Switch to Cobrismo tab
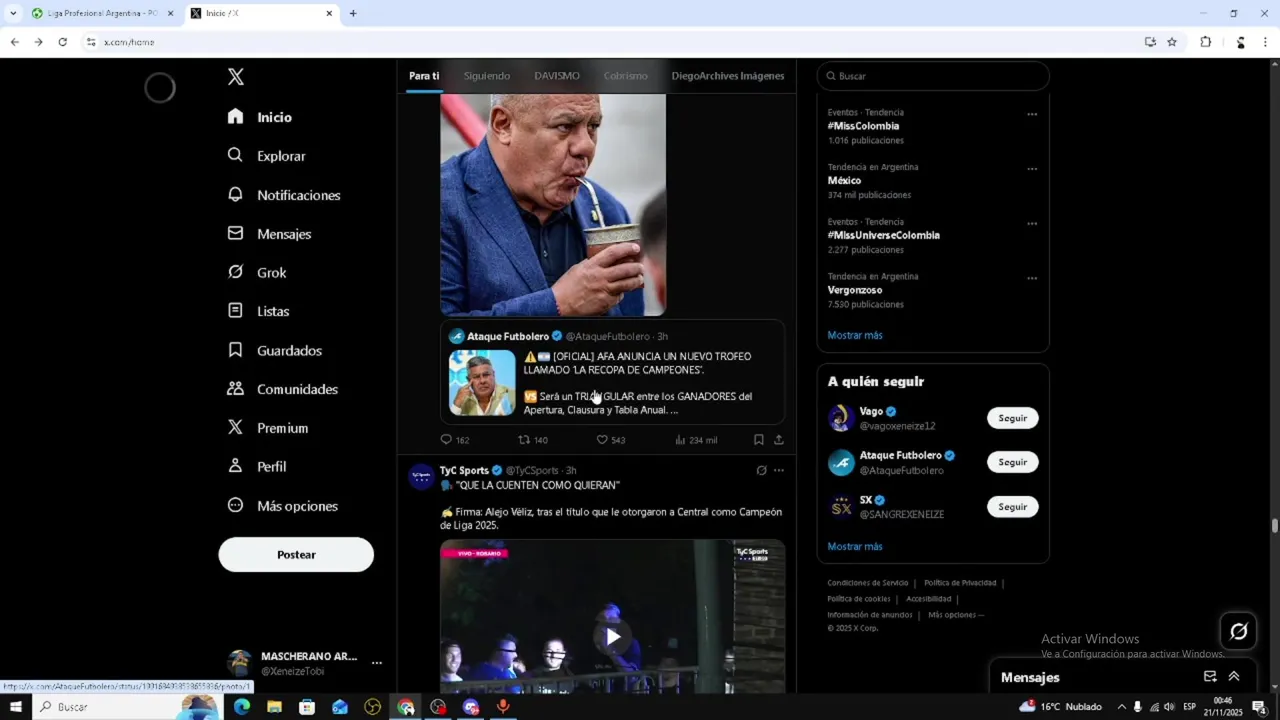 626,76
